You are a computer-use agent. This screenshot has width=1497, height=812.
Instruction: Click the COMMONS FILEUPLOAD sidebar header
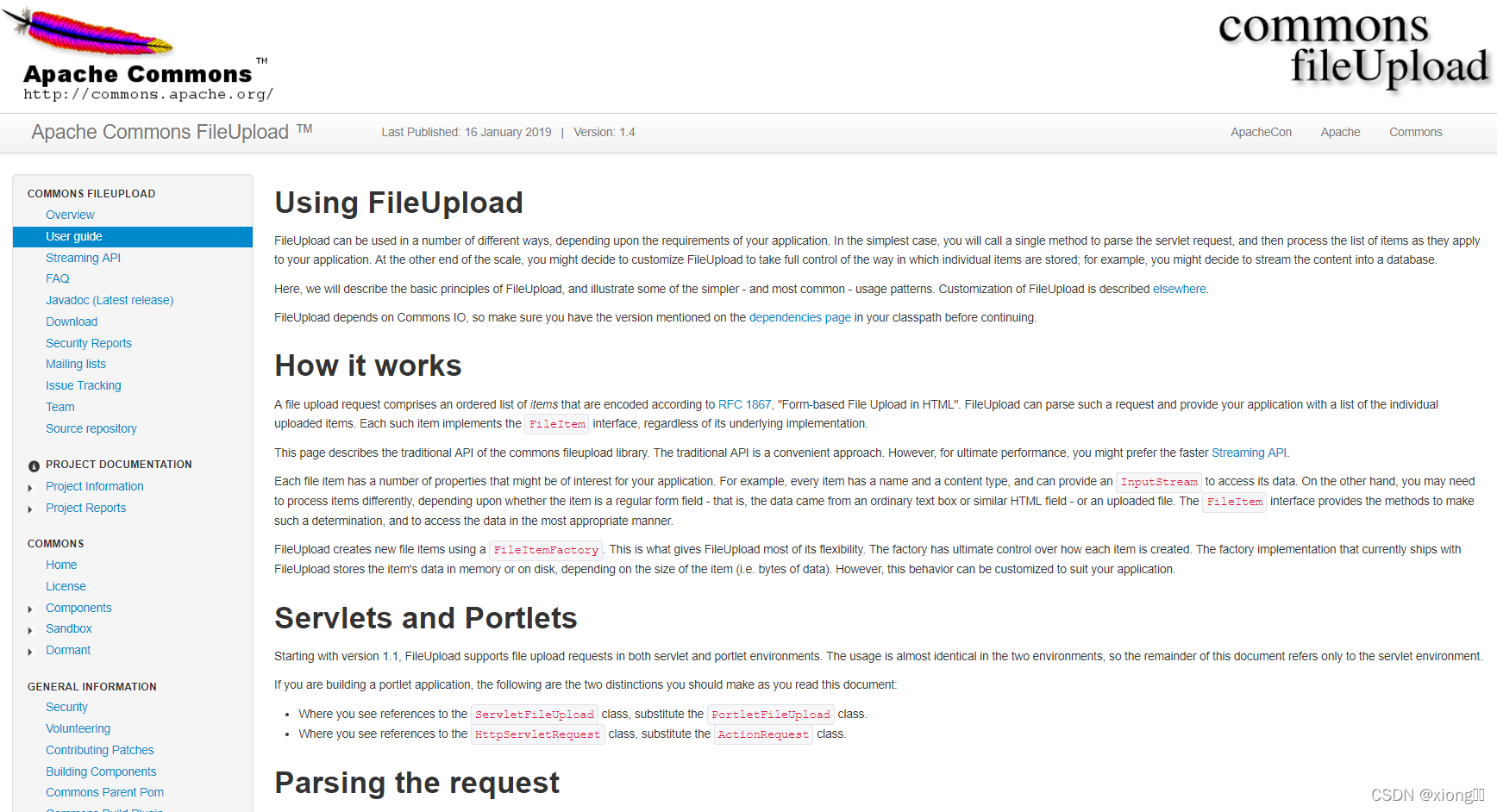point(91,194)
